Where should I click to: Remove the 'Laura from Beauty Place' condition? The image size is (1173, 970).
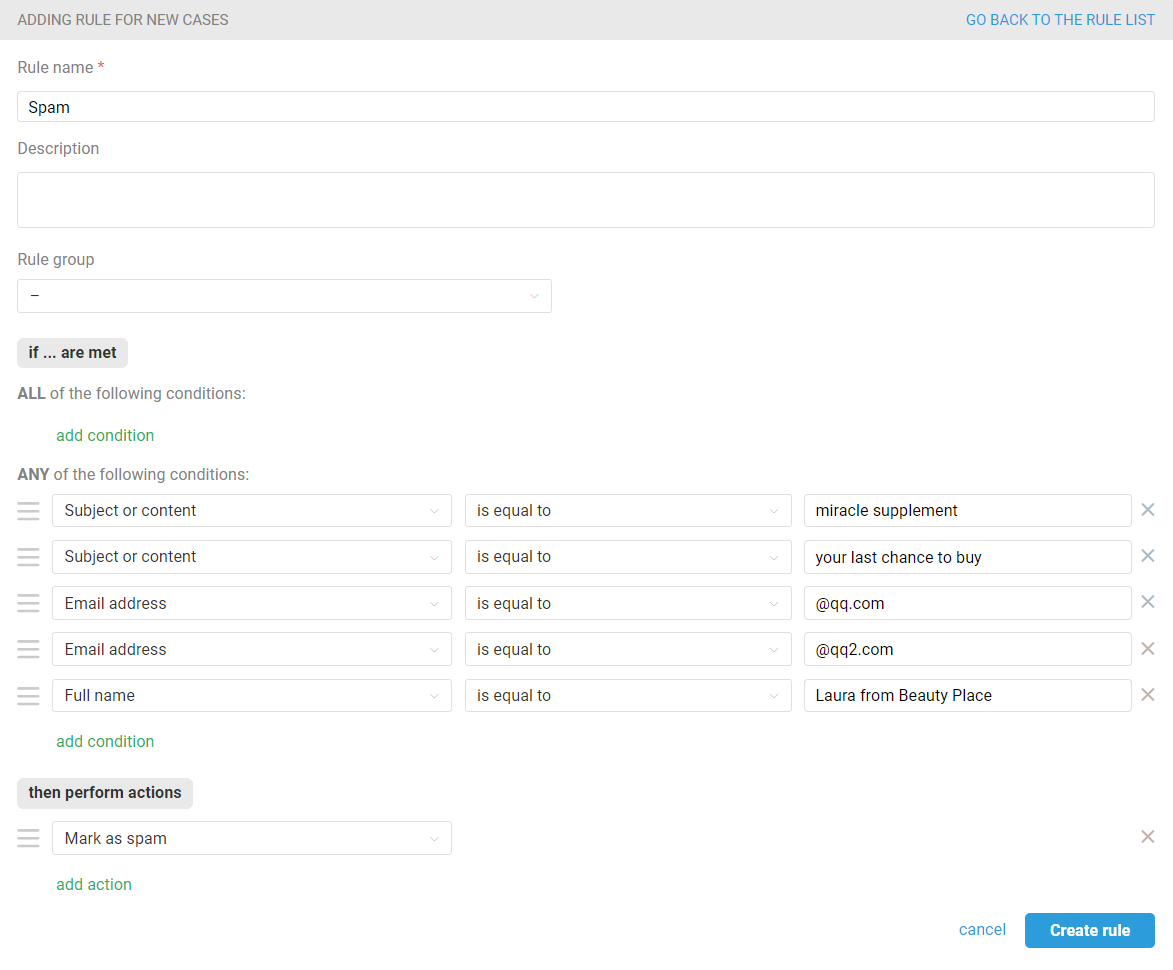coord(1147,695)
